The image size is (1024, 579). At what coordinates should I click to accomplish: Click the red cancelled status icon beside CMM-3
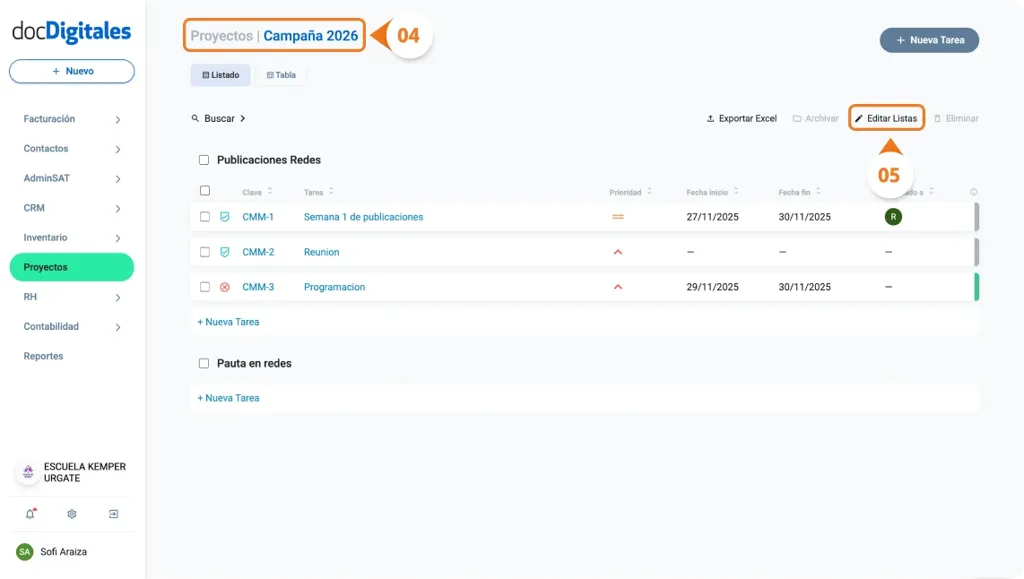coord(225,287)
